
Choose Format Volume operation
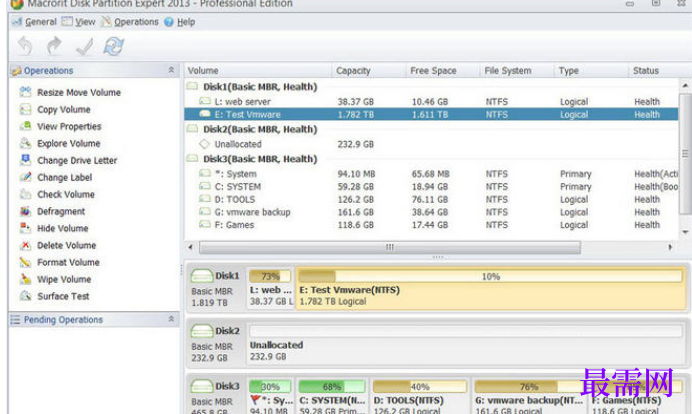tap(68, 262)
